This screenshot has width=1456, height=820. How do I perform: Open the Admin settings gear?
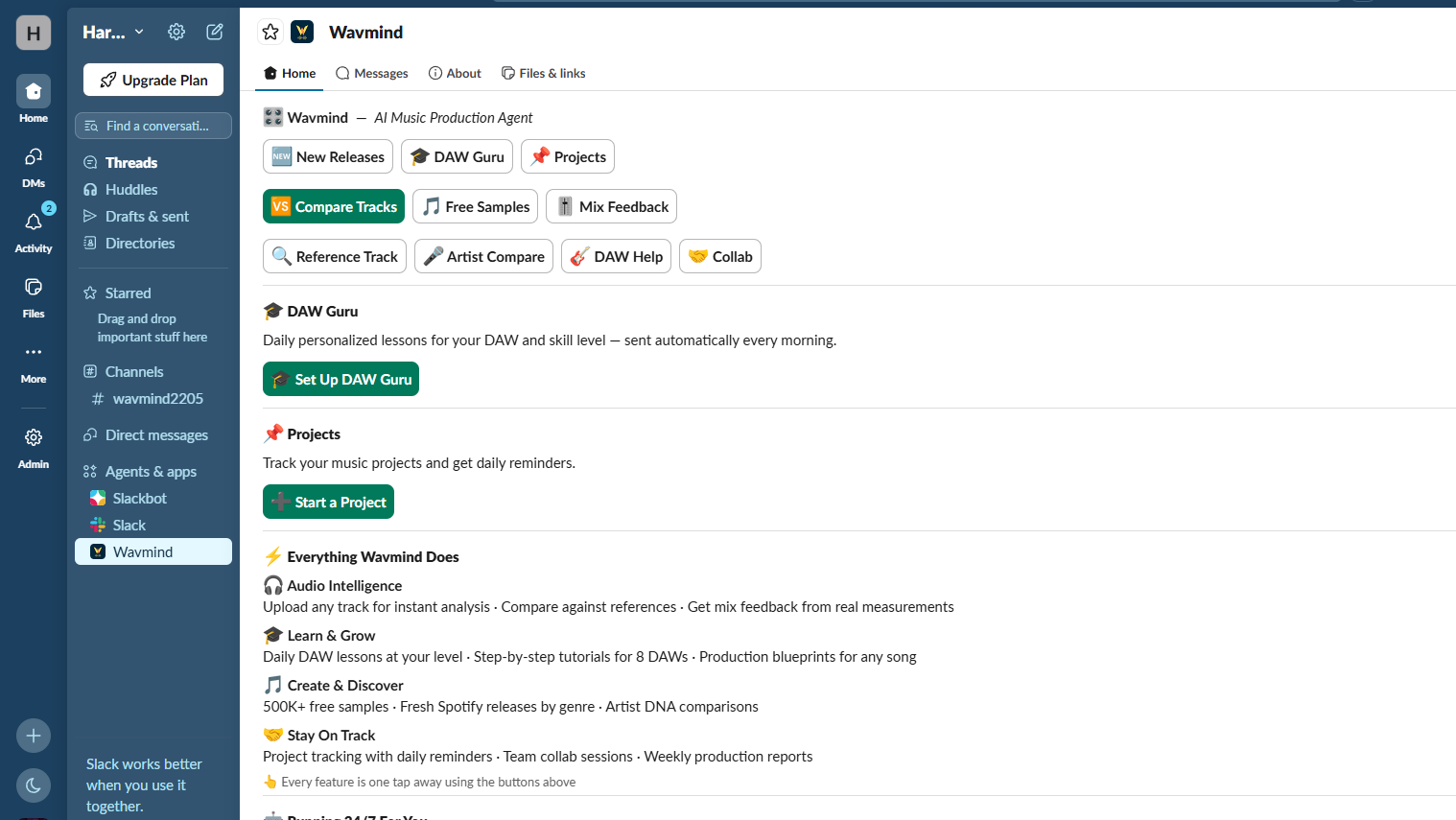tap(34, 447)
